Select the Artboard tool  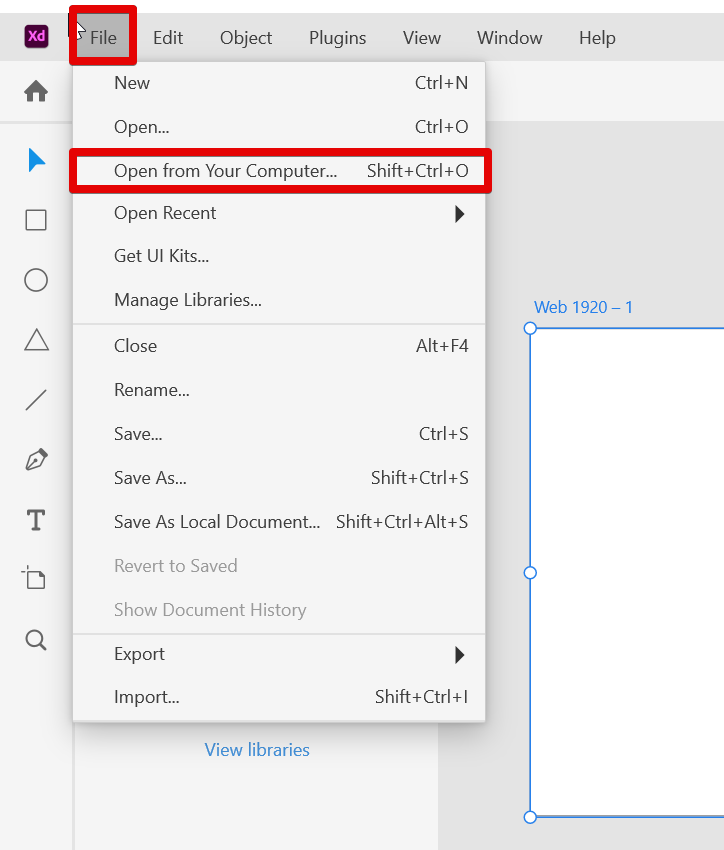point(36,579)
